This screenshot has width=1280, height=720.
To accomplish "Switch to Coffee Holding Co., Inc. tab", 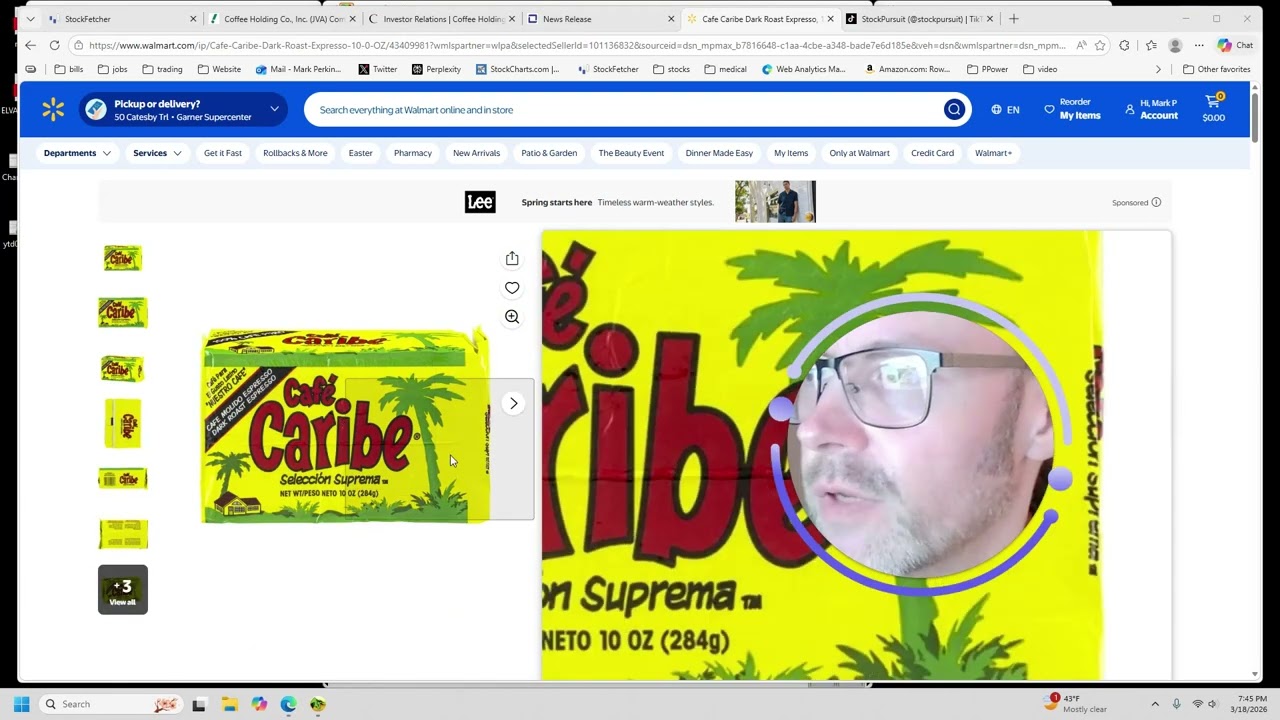I will click(283, 19).
